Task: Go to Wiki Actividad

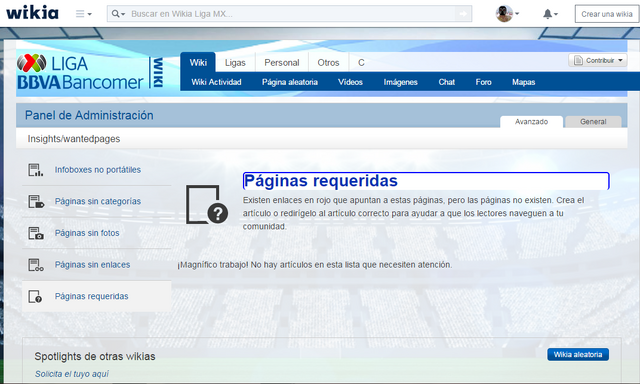Action: point(216,82)
